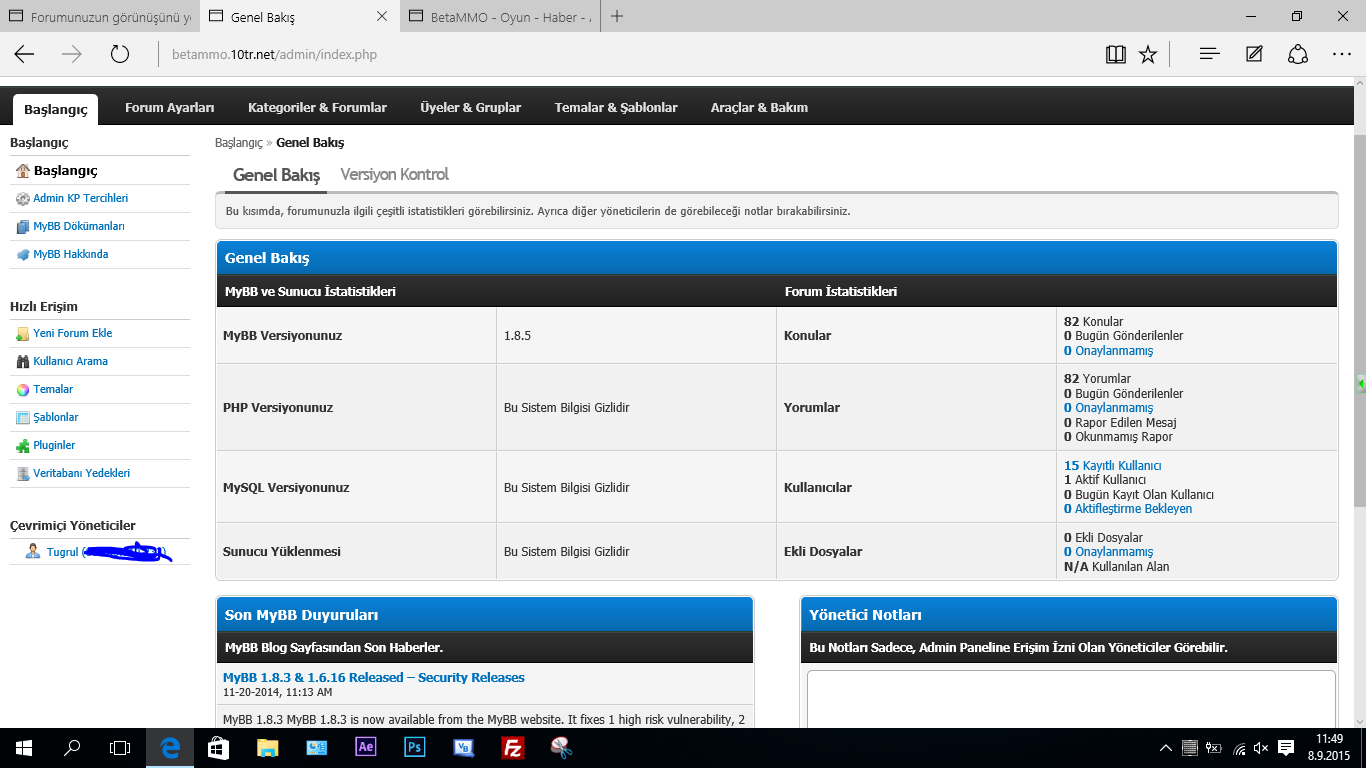Click the color wheel icon for Temalar
The width and height of the screenshot is (1366, 768).
pyautogui.click(x=23, y=390)
